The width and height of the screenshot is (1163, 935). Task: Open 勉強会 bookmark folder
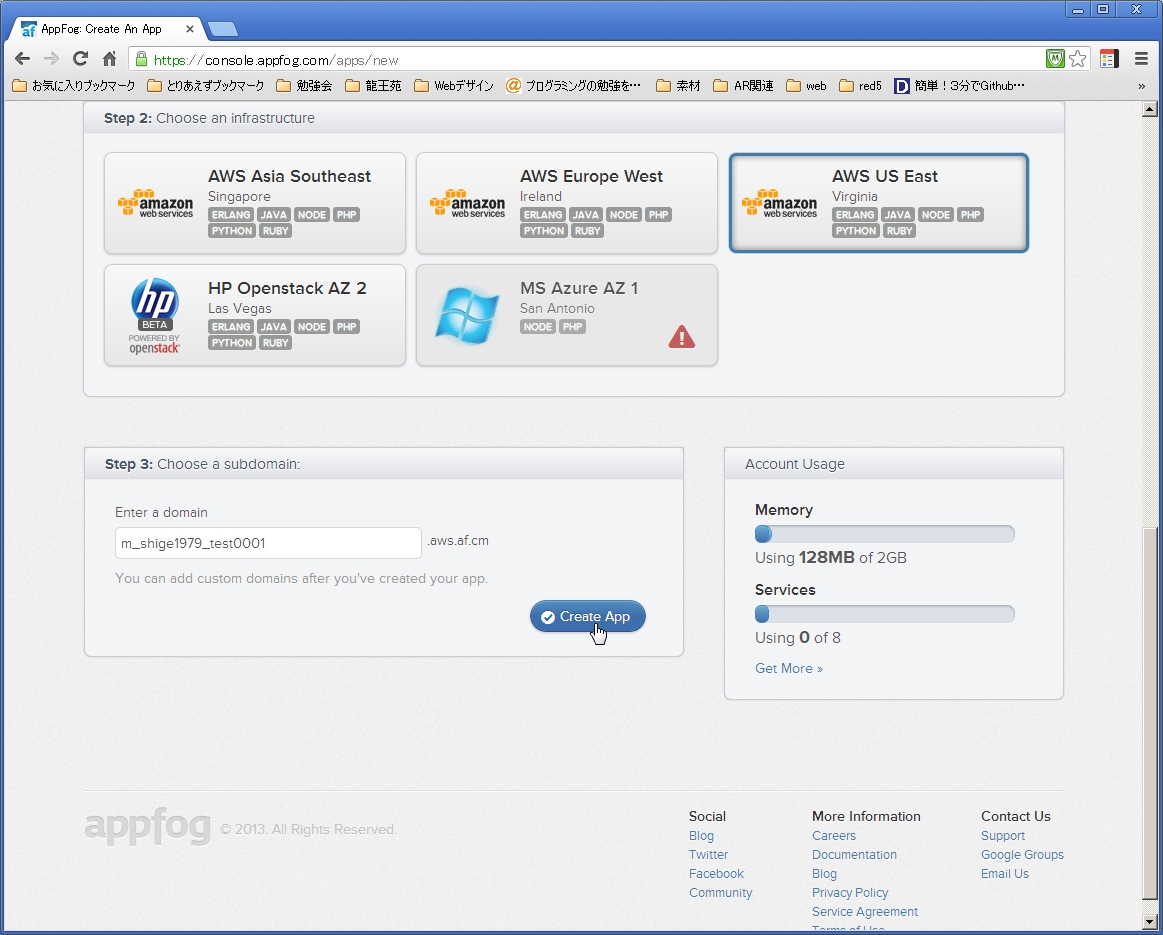(x=305, y=86)
